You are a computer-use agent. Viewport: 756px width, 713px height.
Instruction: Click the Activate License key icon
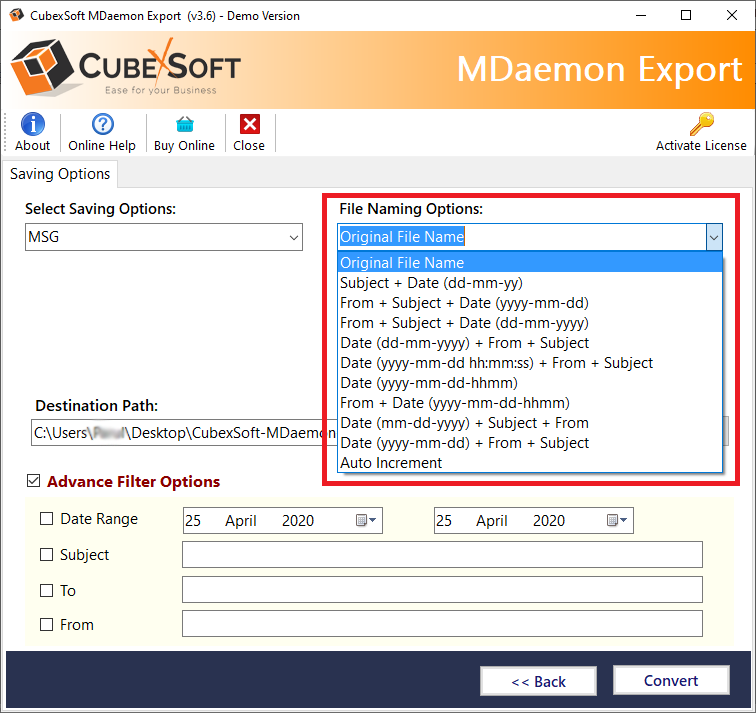click(702, 124)
